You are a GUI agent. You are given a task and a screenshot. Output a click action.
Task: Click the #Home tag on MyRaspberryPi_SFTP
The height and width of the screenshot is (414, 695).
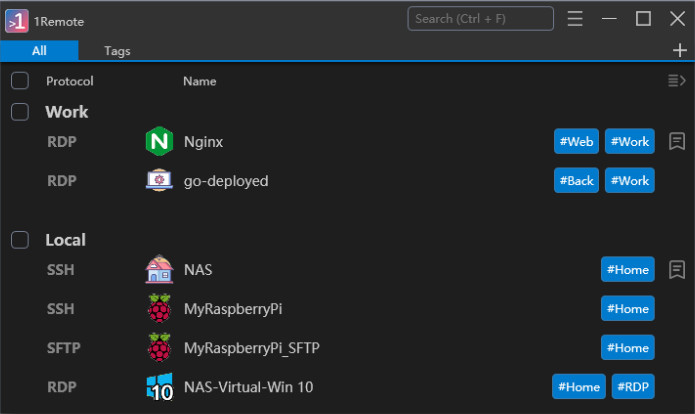coord(628,348)
